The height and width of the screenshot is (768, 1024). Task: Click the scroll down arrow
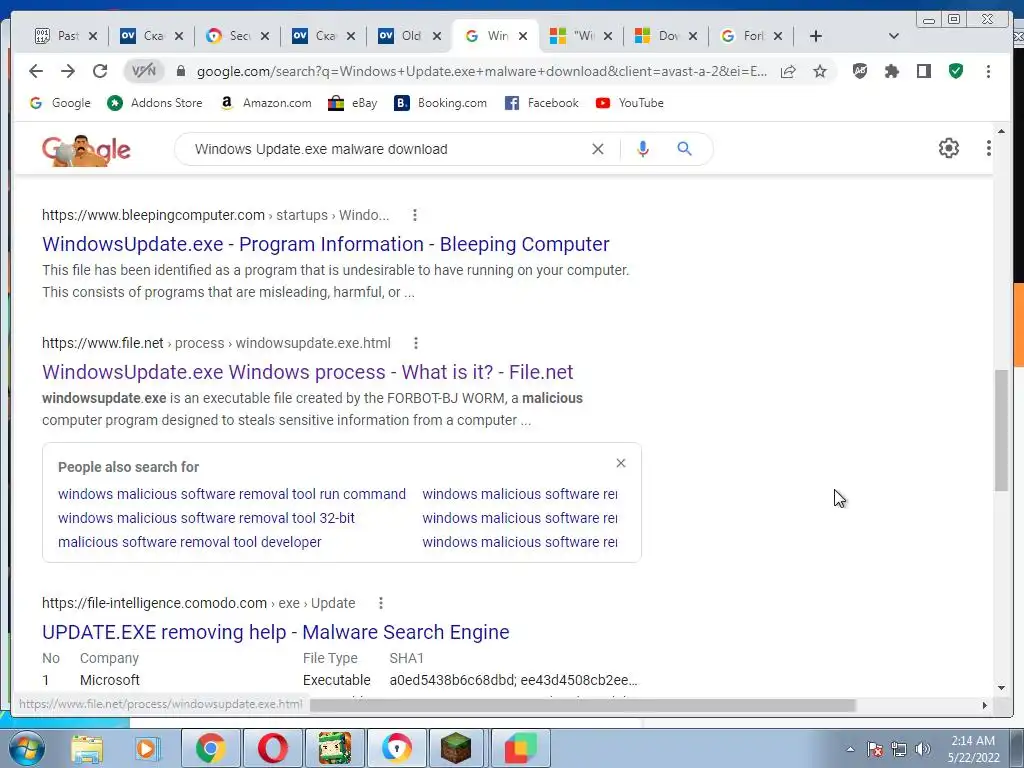[1001, 688]
